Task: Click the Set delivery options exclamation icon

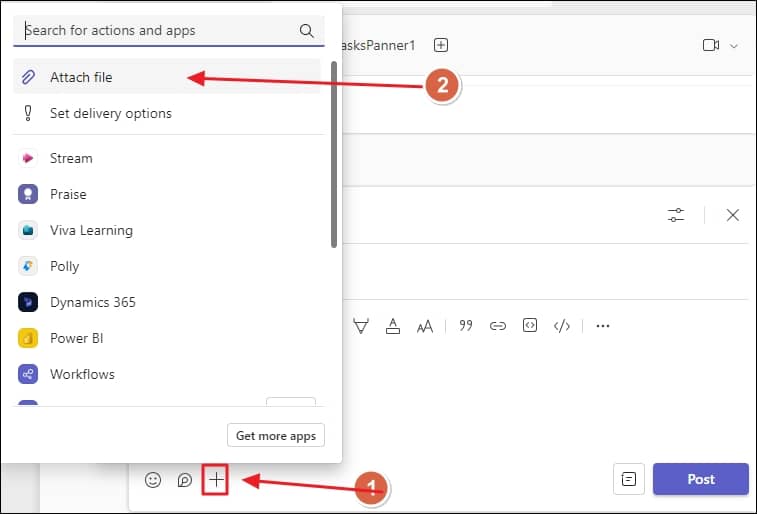Action: click(28, 113)
